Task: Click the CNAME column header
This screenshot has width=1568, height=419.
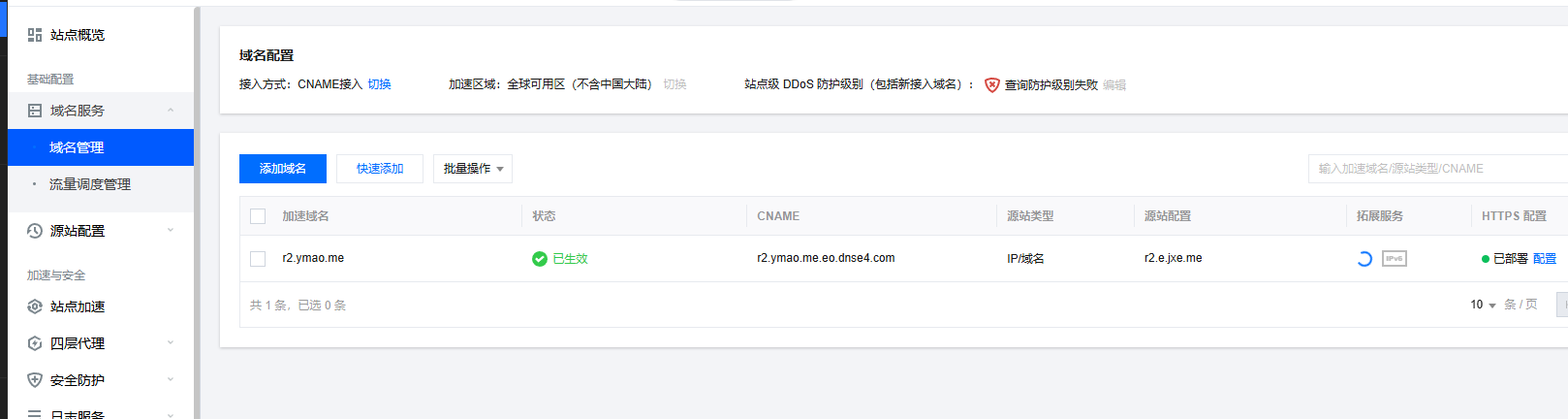Action: [778, 216]
